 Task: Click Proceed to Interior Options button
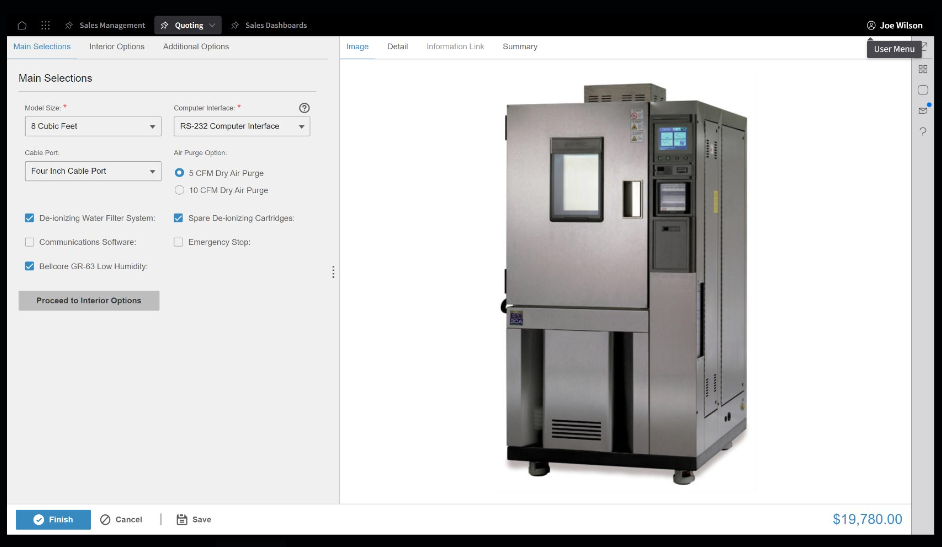click(89, 300)
